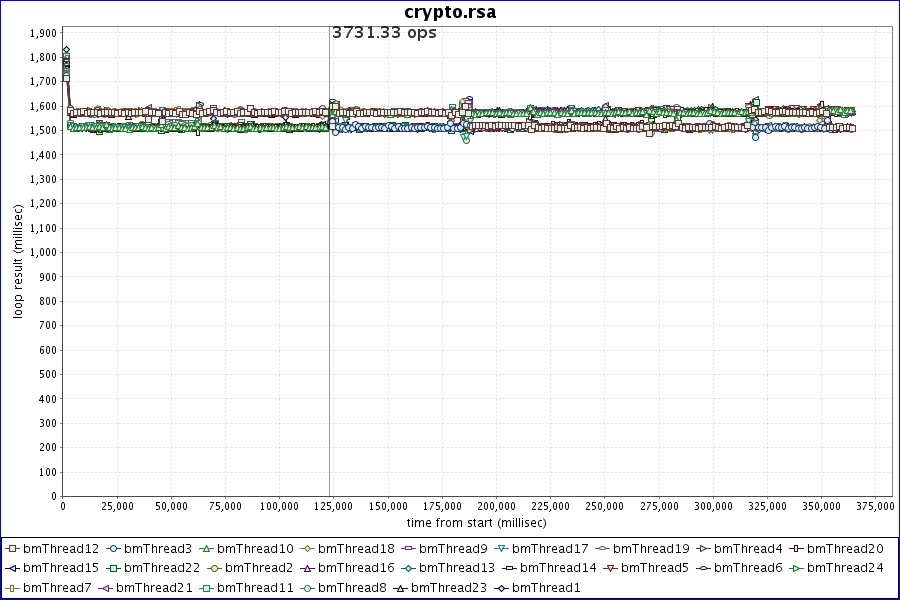The image size is (900, 600).
Task: Click the 3731.33 ops annotation text
Action: [384, 33]
